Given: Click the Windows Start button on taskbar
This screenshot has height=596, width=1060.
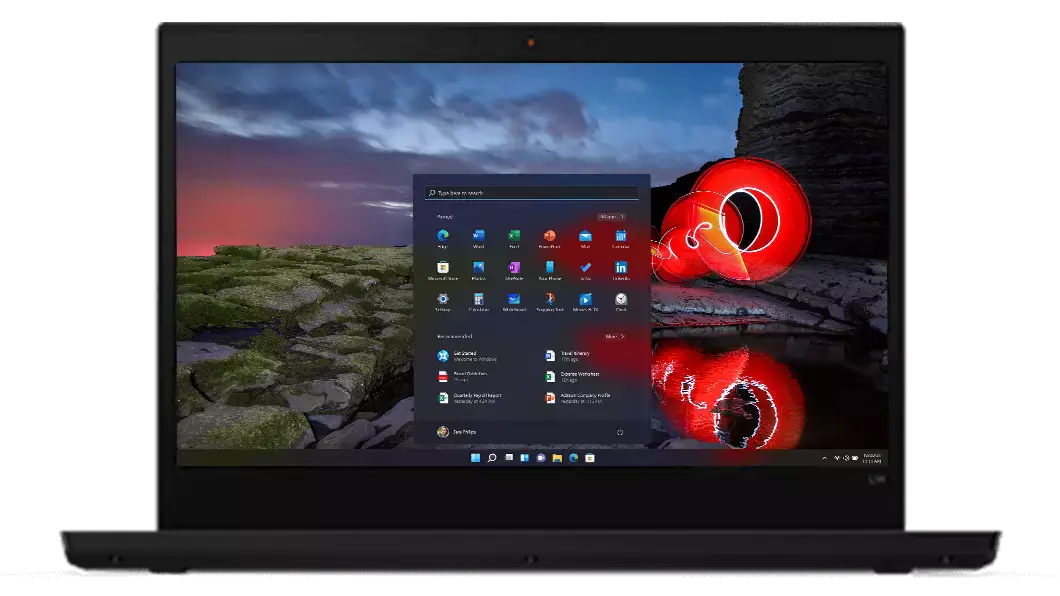Looking at the screenshot, I should 475,457.
